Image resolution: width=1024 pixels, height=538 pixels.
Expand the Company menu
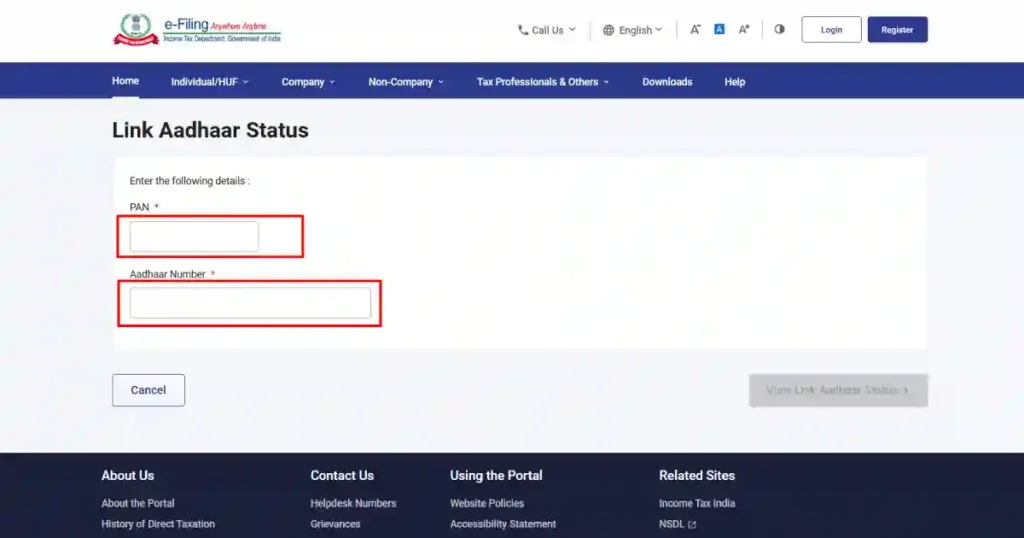pos(308,82)
